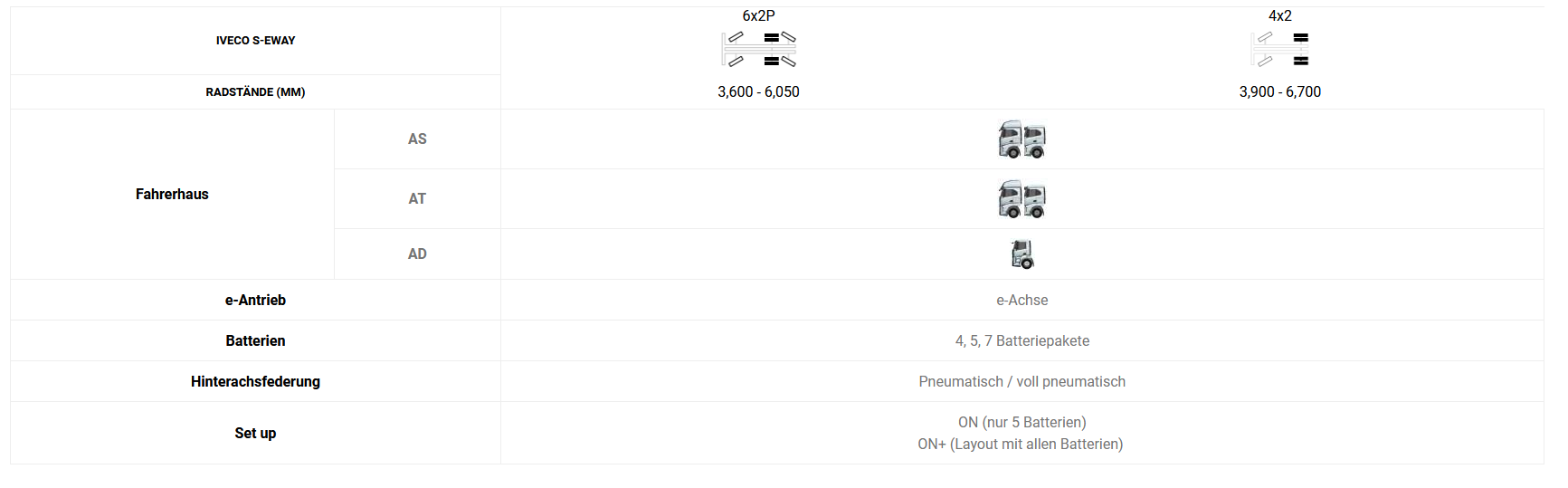Select the 6x2P column heading
The height and width of the screenshot is (488, 1568).
tap(758, 15)
